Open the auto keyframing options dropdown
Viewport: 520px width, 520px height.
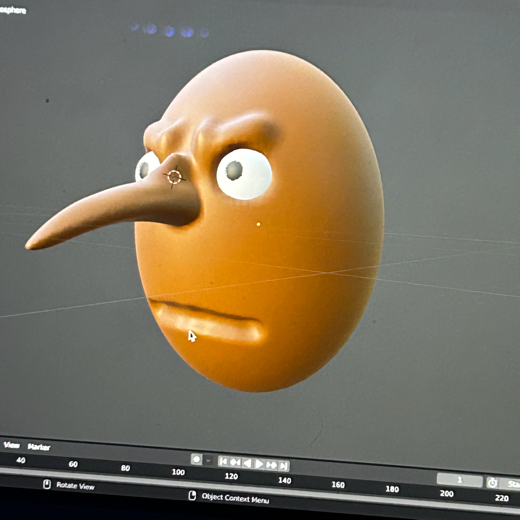coord(208,461)
